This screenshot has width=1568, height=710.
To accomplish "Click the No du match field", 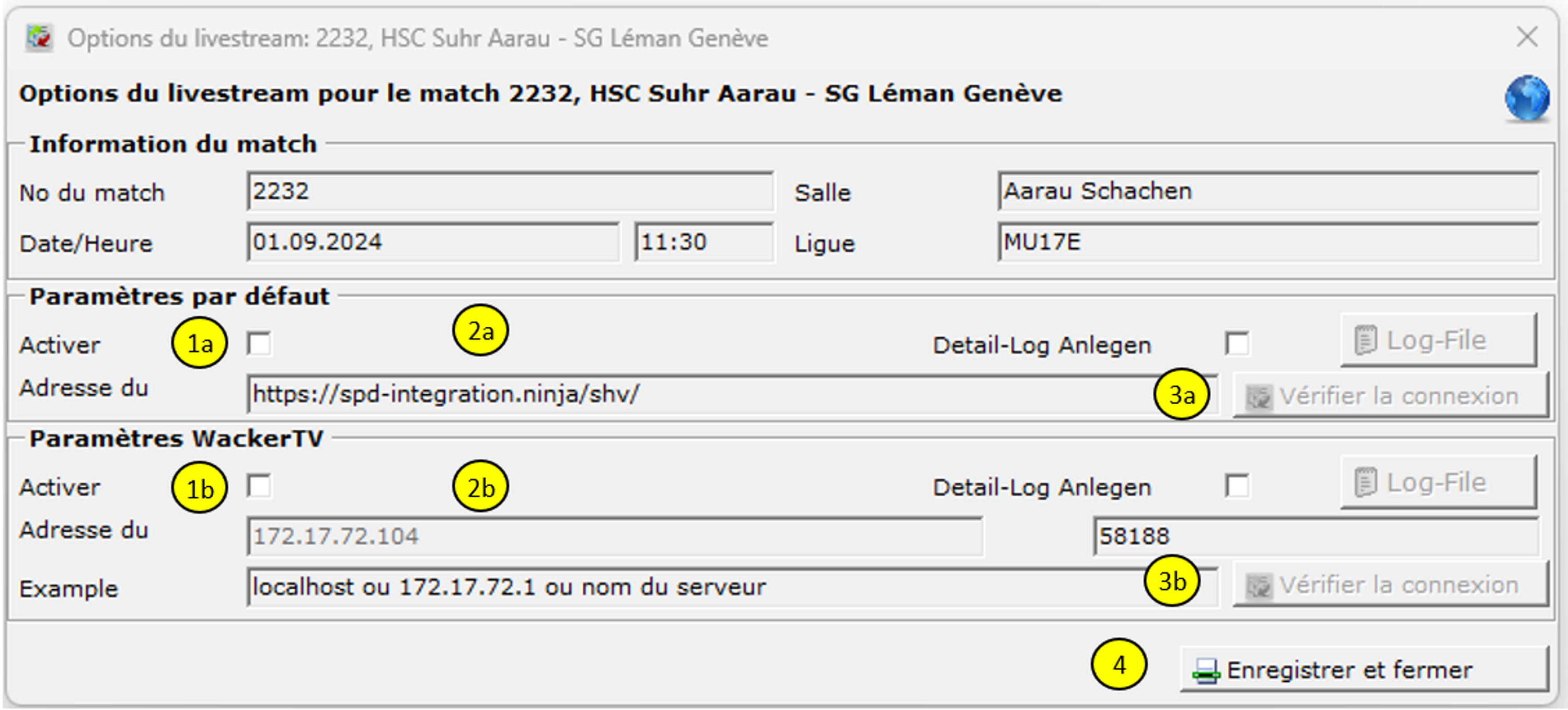I will [510, 192].
